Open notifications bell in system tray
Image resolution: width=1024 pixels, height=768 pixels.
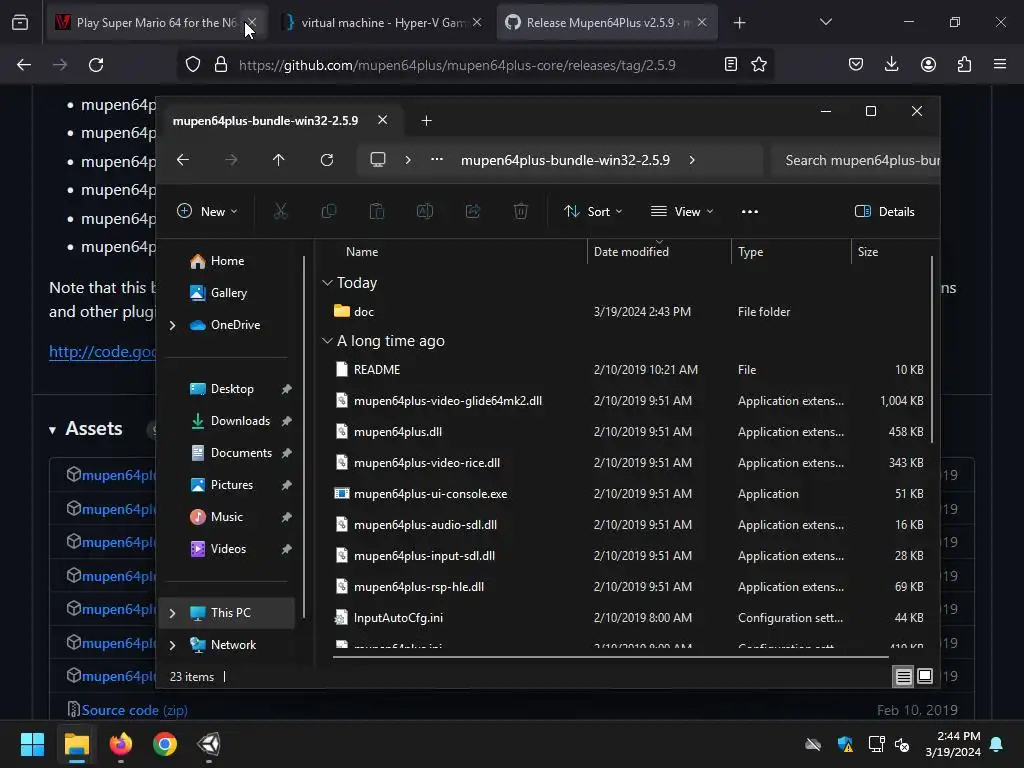click(997, 744)
